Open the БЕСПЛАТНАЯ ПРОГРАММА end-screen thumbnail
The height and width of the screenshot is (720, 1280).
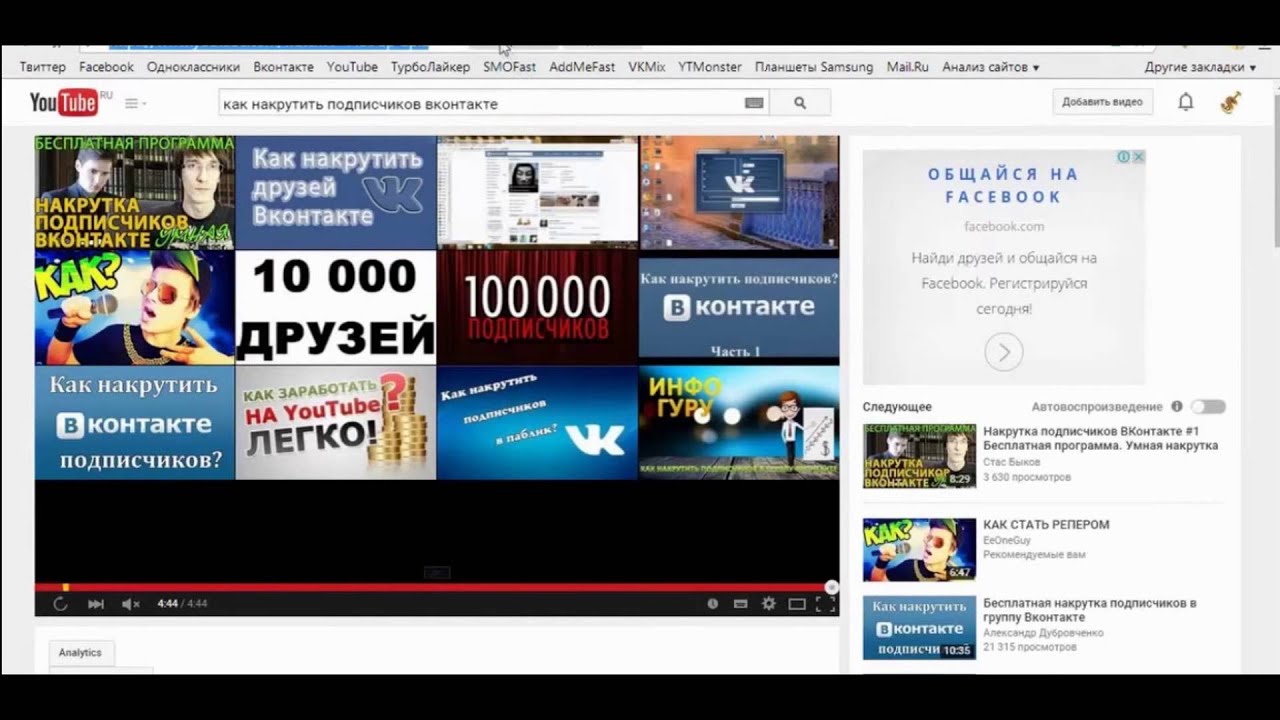coord(135,192)
